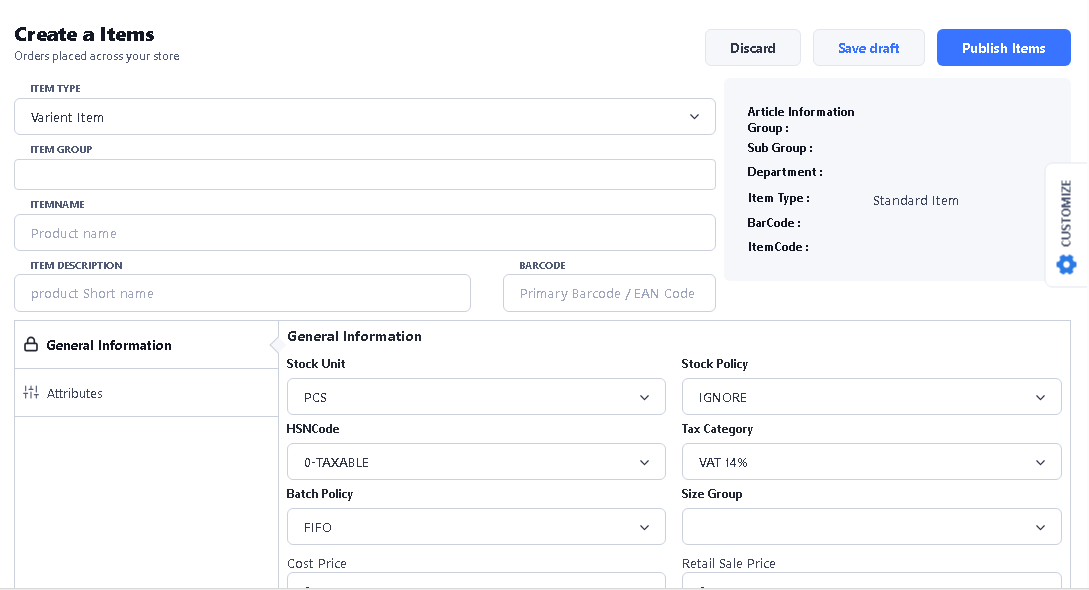The height and width of the screenshot is (590, 1089).
Task: Open the Item Type dropdown
Action: click(x=364, y=117)
